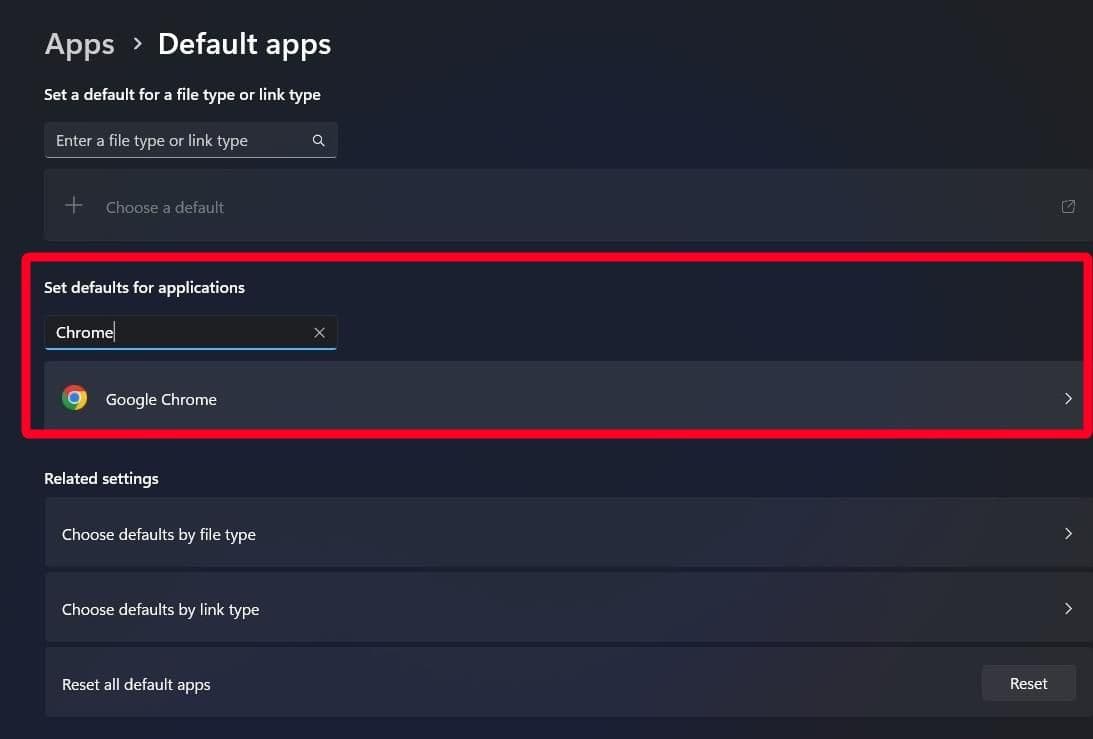
Task: Click the X icon to clear Chrome search
Action: coord(319,332)
